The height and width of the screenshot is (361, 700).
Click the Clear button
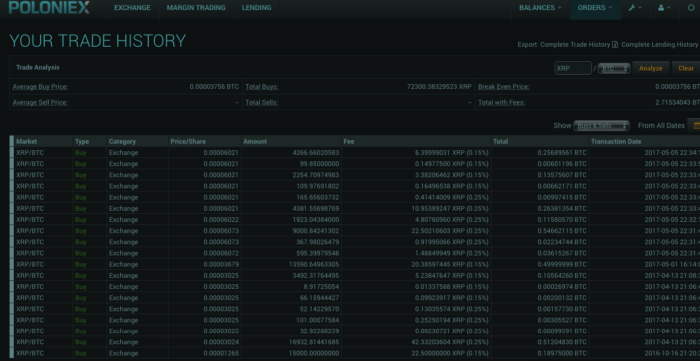pyautogui.click(x=686, y=68)
